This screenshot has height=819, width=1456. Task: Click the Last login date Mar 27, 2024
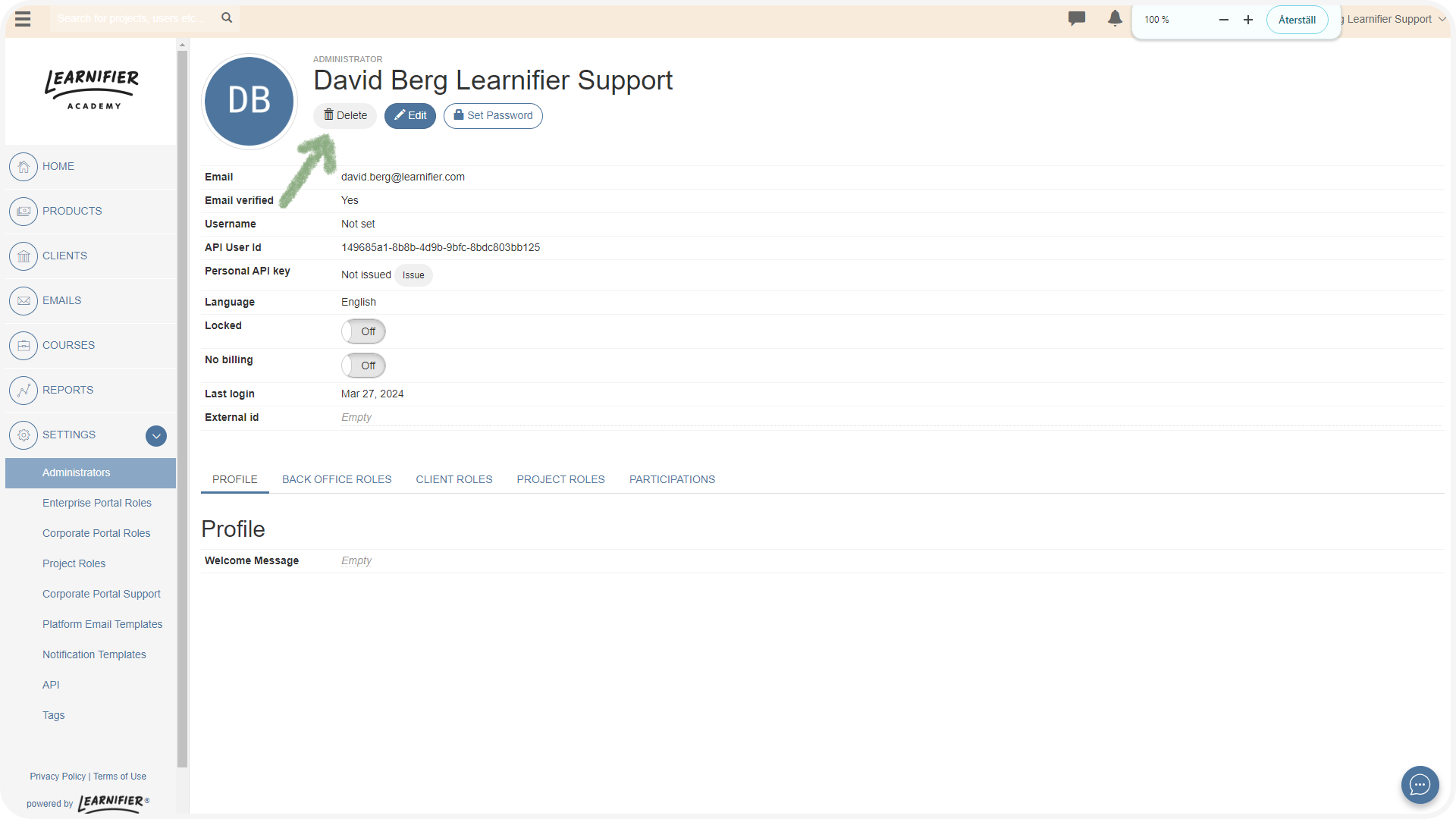[x=372, y=394]
